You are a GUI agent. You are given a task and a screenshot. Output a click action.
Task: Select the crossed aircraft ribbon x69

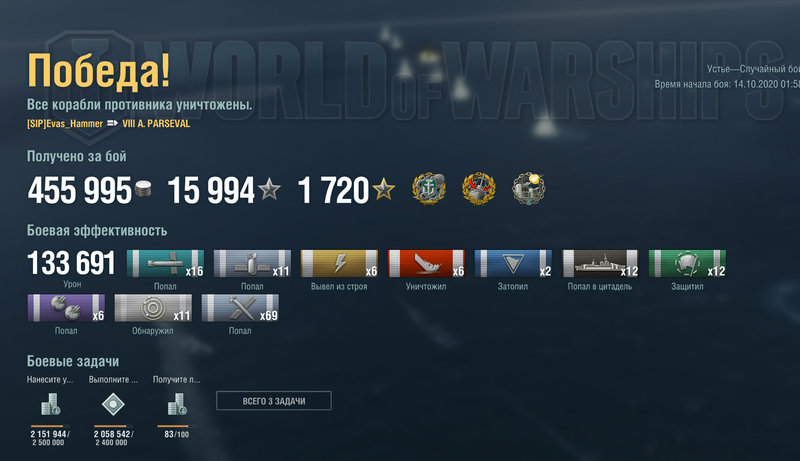(x=240, y=308)
